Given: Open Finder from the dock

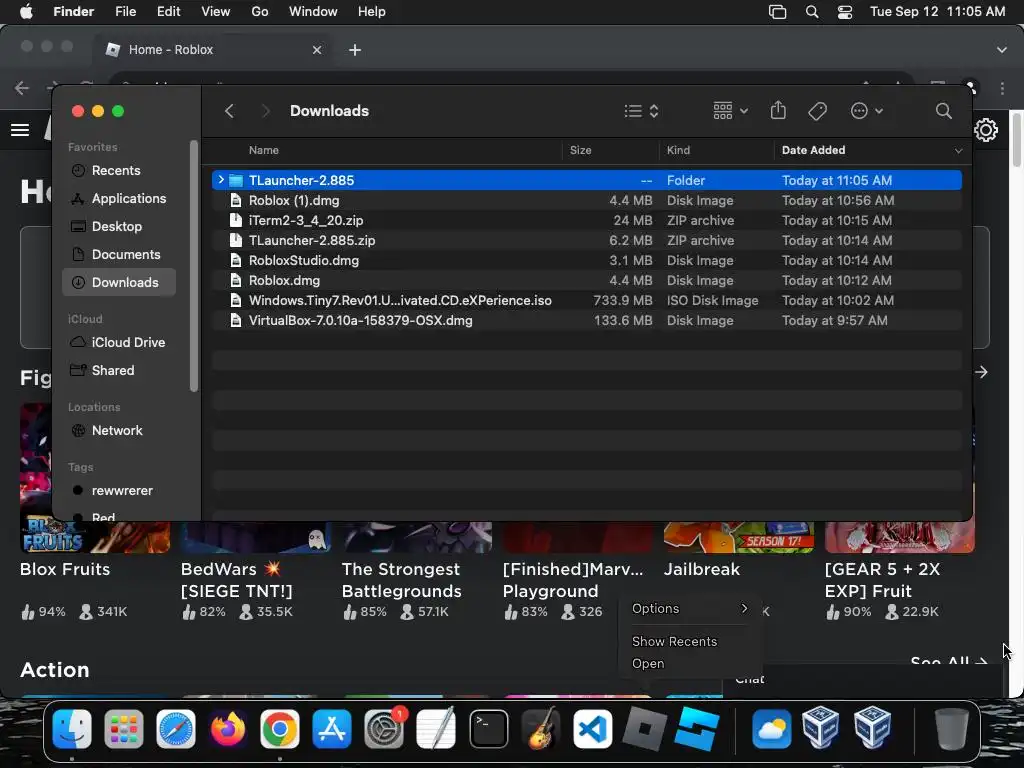Looking at the screenshot, I should [72, 728].
